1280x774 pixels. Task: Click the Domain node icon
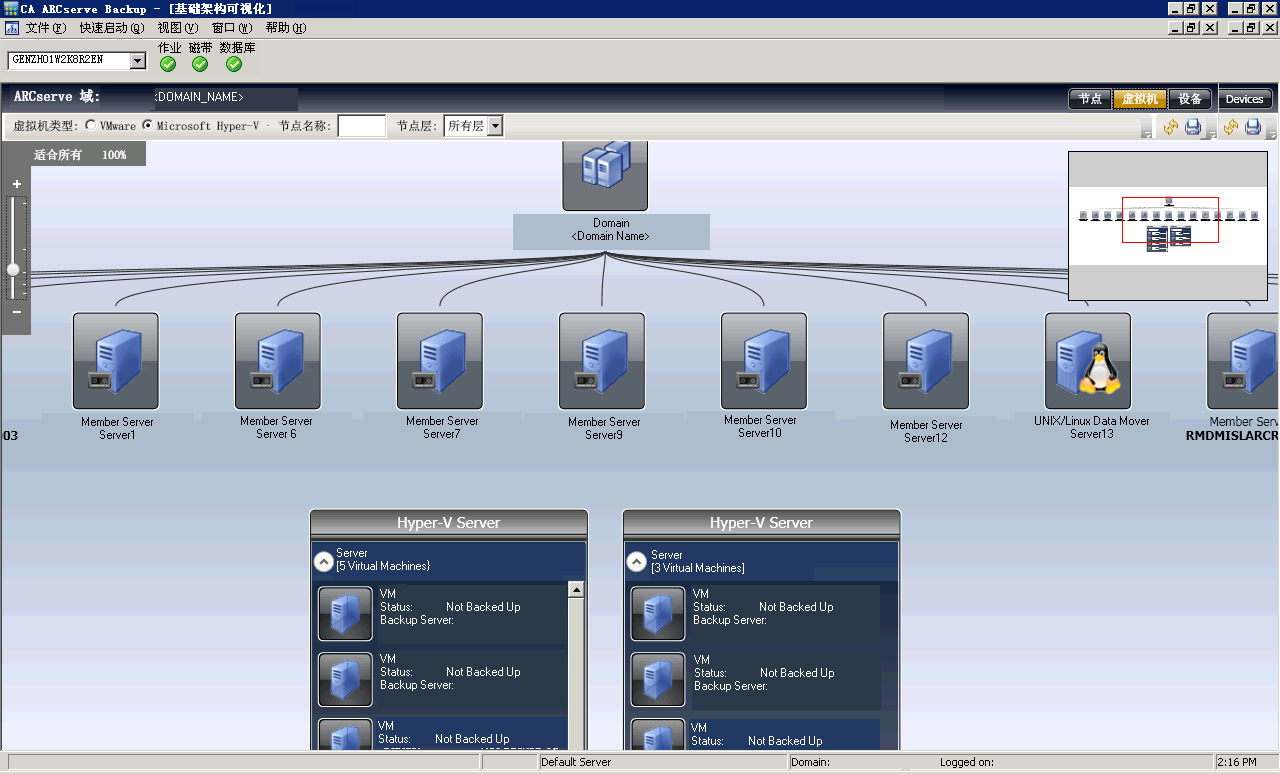605,175
